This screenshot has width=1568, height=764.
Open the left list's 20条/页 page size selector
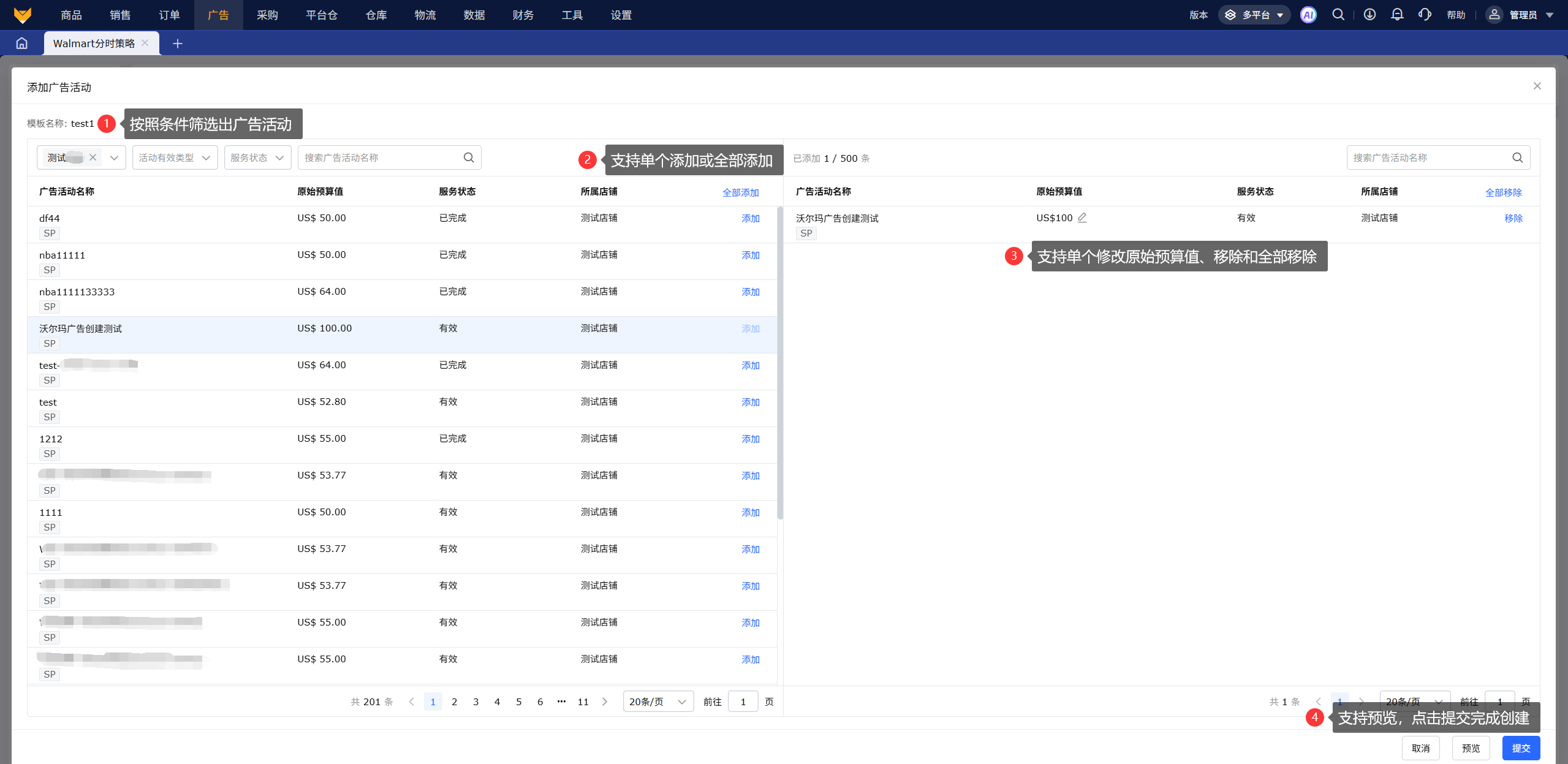pos(657,702)
